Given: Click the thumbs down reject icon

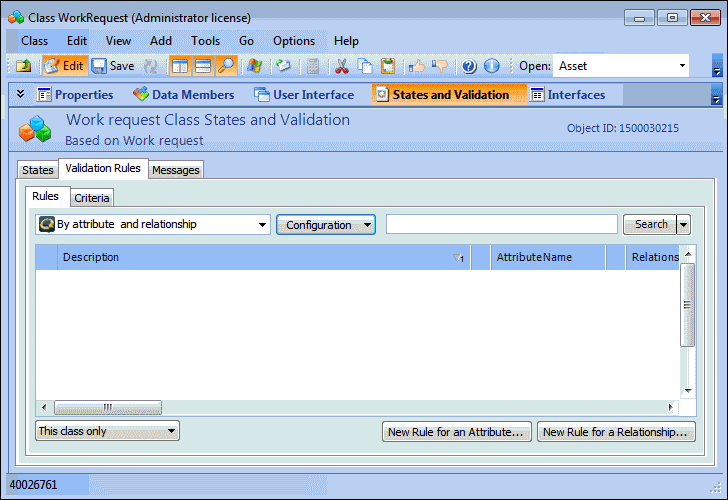Looking at the screenshot, I should [x=440, y=66].
